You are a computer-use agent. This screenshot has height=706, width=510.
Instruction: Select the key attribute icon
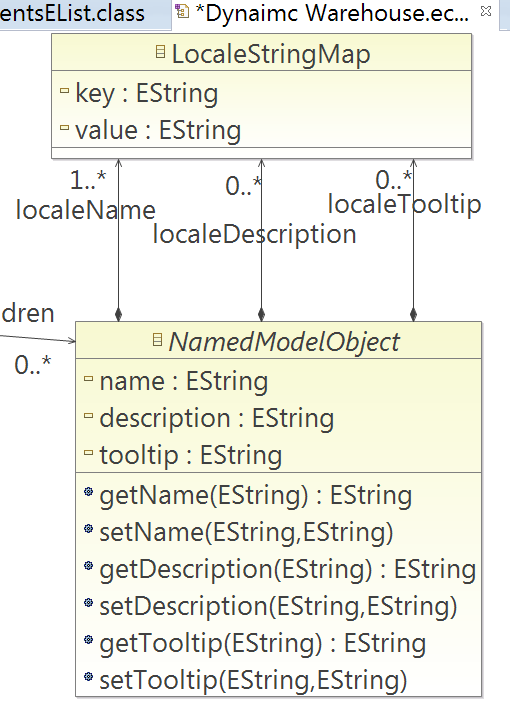[x=64, y=91]
